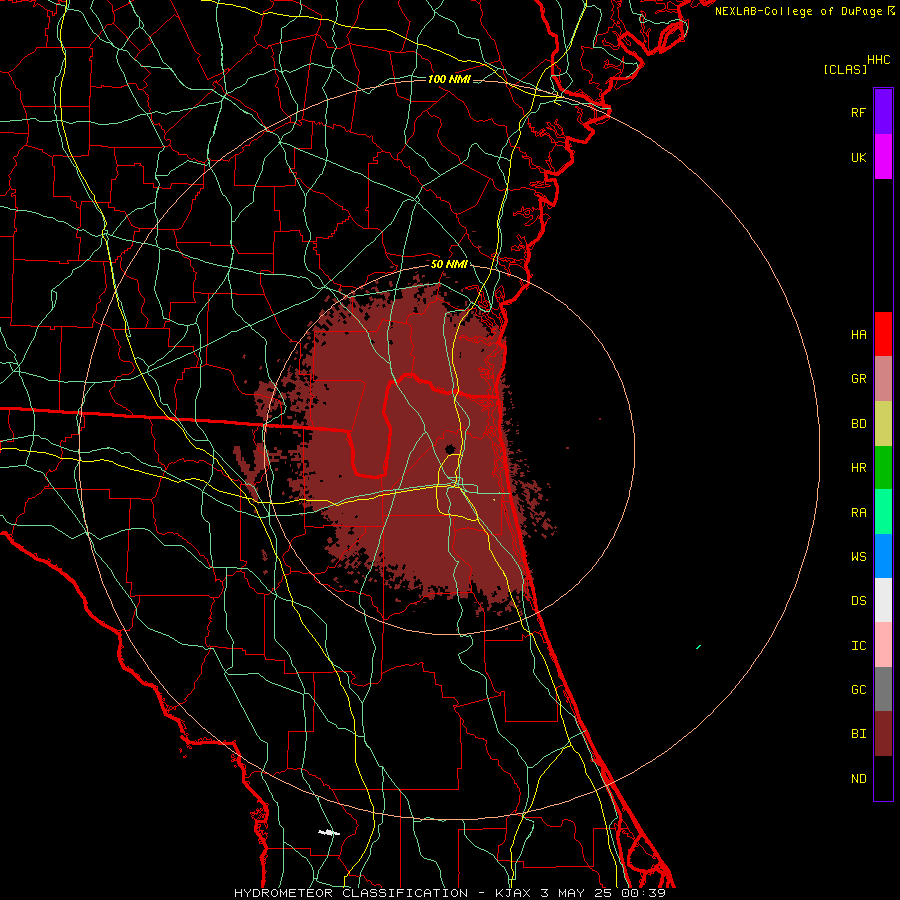Click the ND black legend swatch
This screenshot has width=900, height=900.
883,778
